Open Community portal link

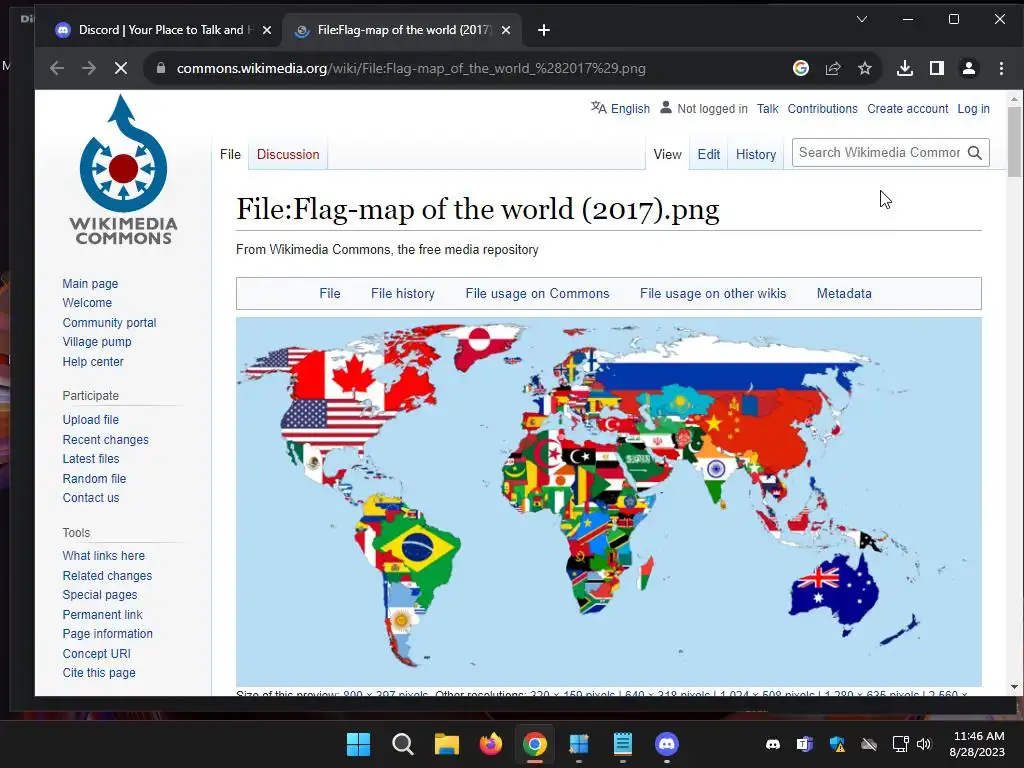[x=109, y=323]
